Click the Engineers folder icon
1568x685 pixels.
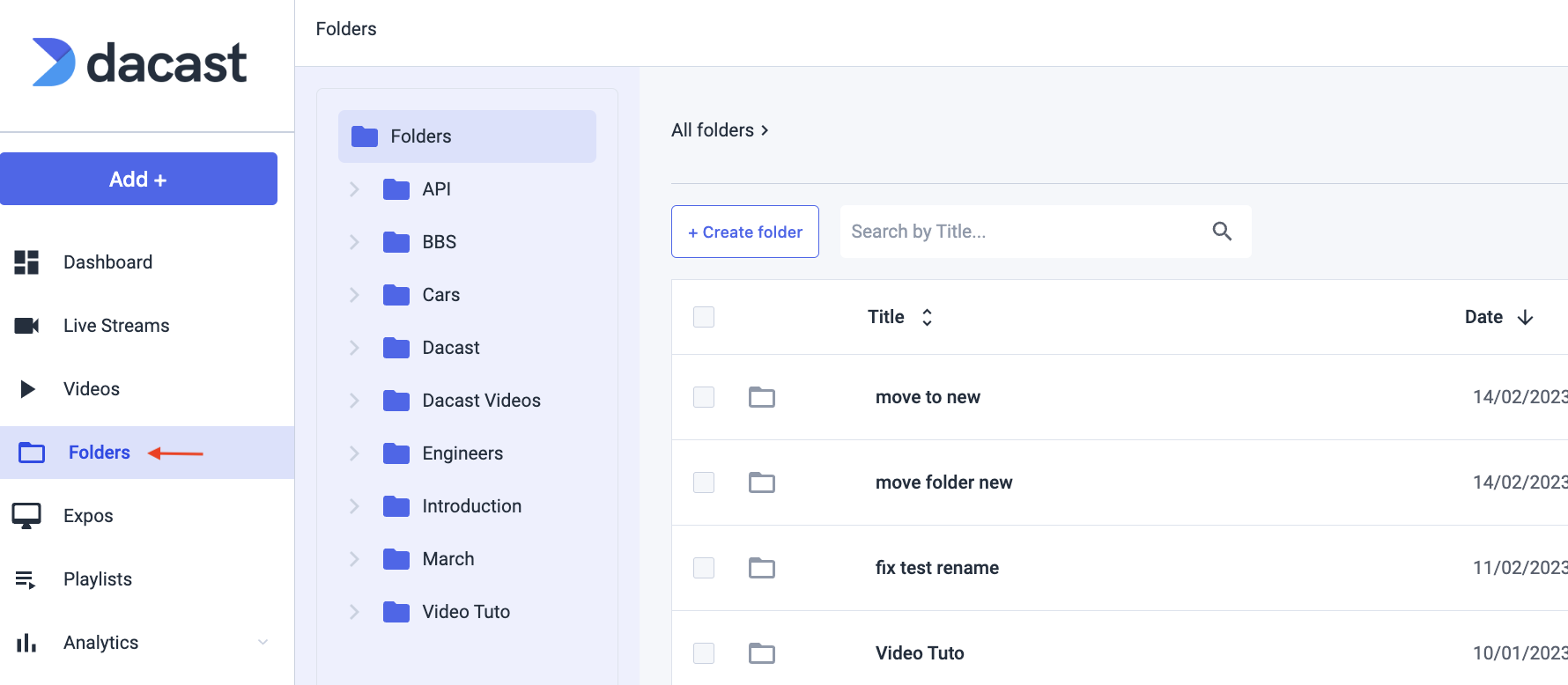(x=396, y=453)
